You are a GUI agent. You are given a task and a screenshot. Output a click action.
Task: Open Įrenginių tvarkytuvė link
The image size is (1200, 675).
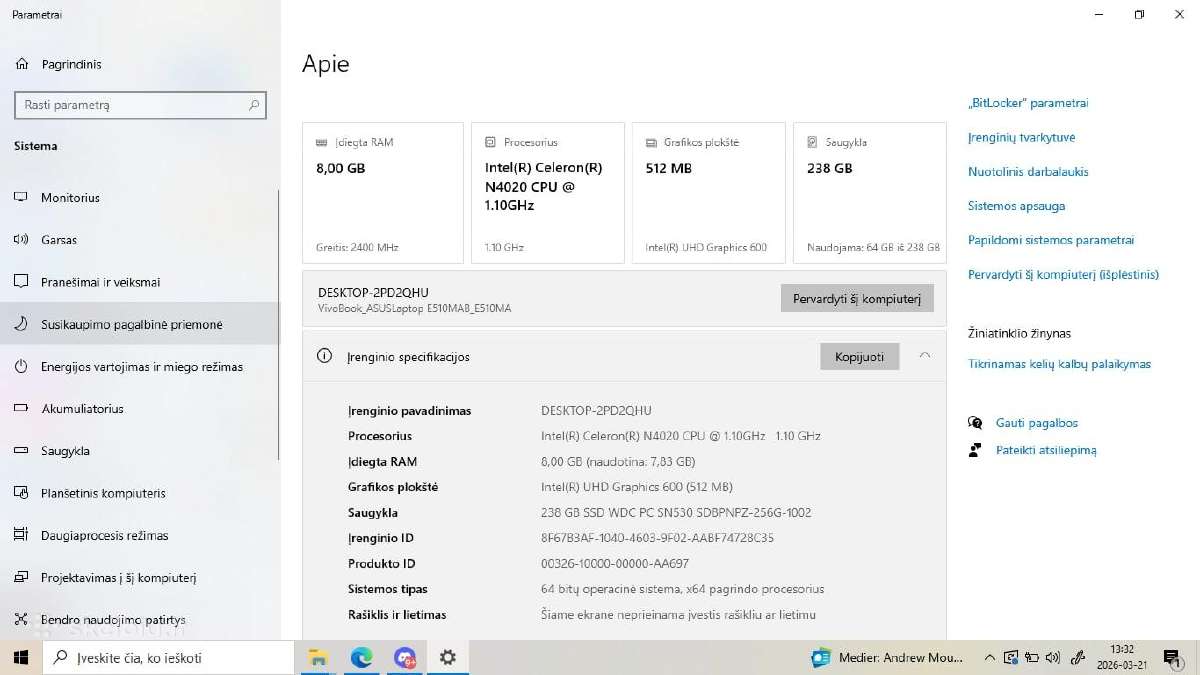(x=1021, y=137)
